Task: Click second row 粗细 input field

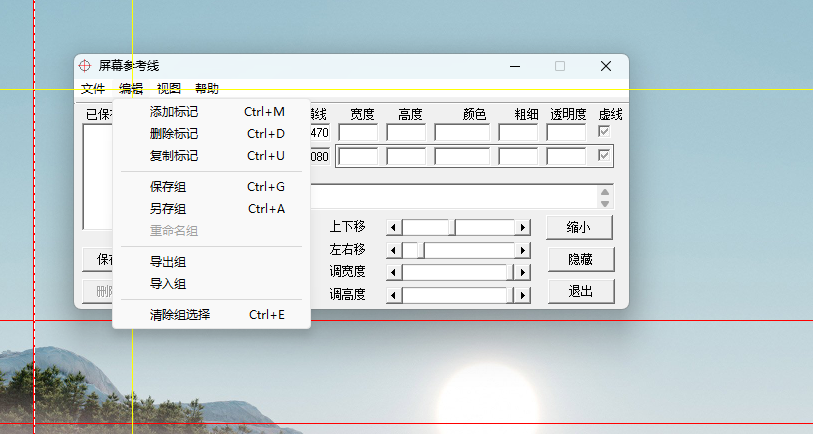Action: click(518, 156)
